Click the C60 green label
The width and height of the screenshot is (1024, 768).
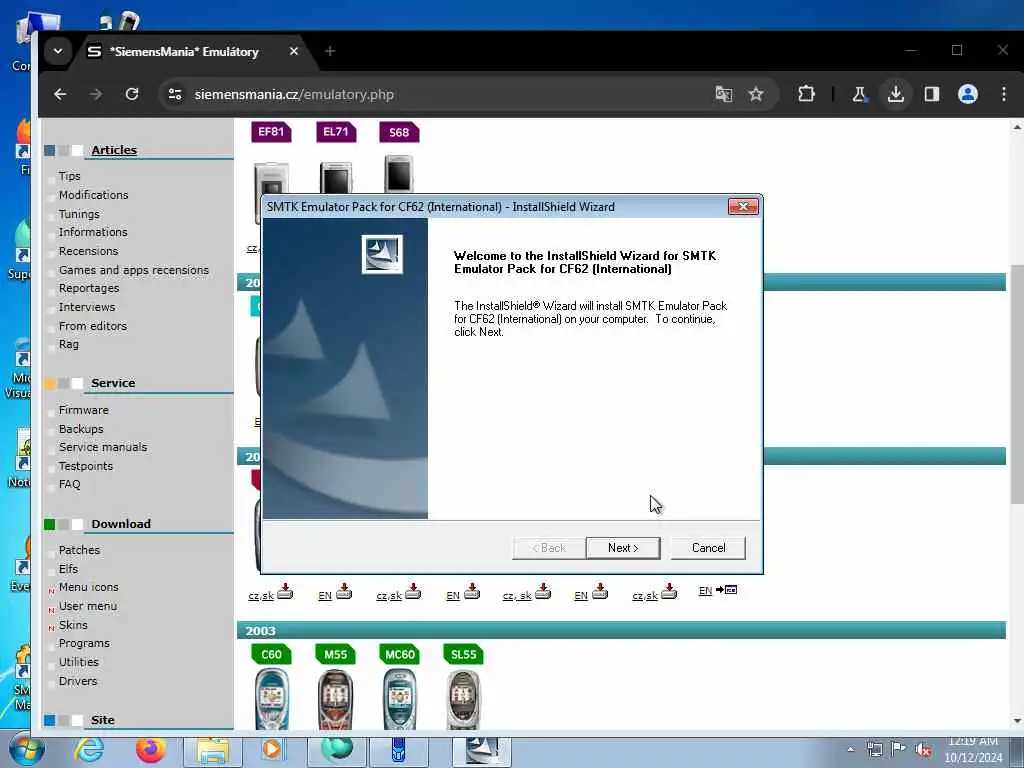(271, 654)
